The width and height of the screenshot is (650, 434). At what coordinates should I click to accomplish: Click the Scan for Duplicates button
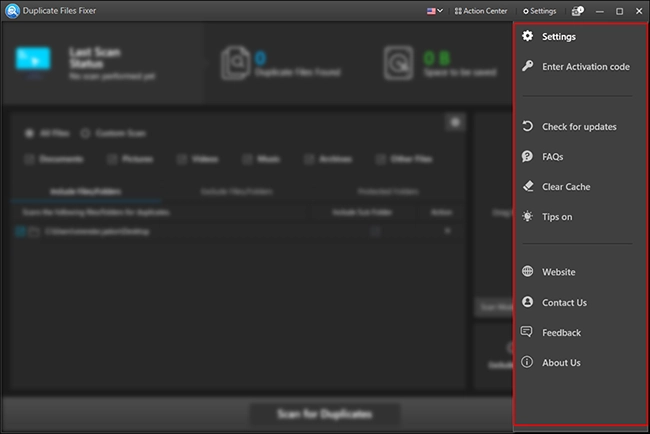(x=324, y=414)
